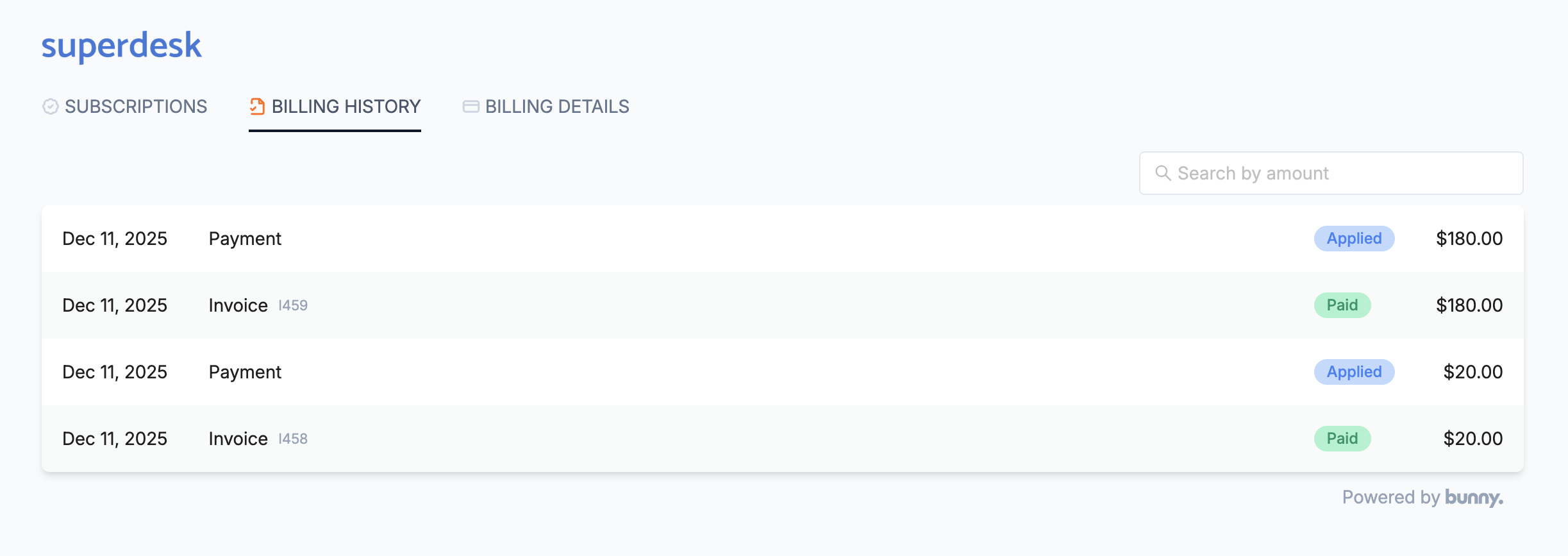Click the magnifier icon in search box
This screenshot has width=1568, height=556.
pos(1163,173)
